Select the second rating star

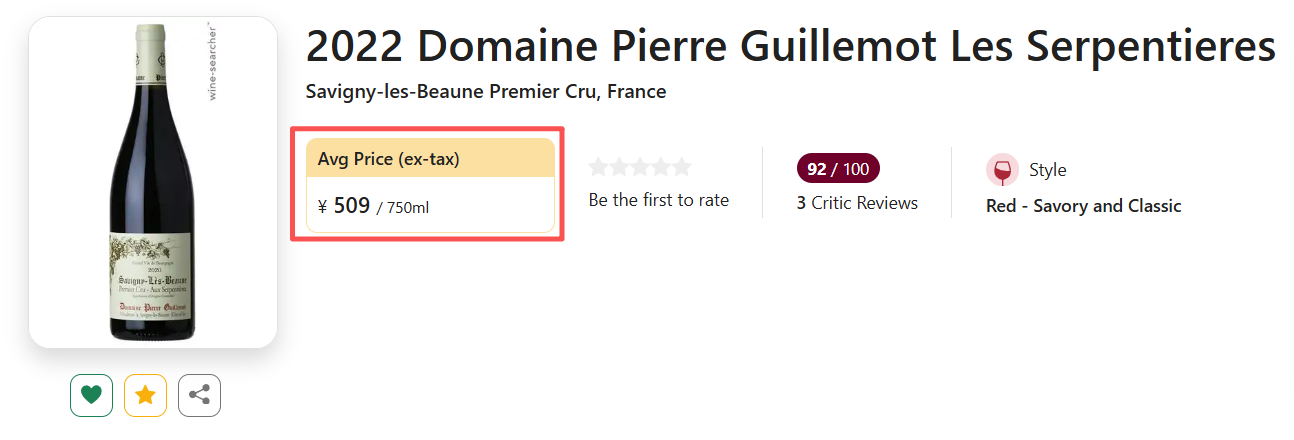coord(619,167)
